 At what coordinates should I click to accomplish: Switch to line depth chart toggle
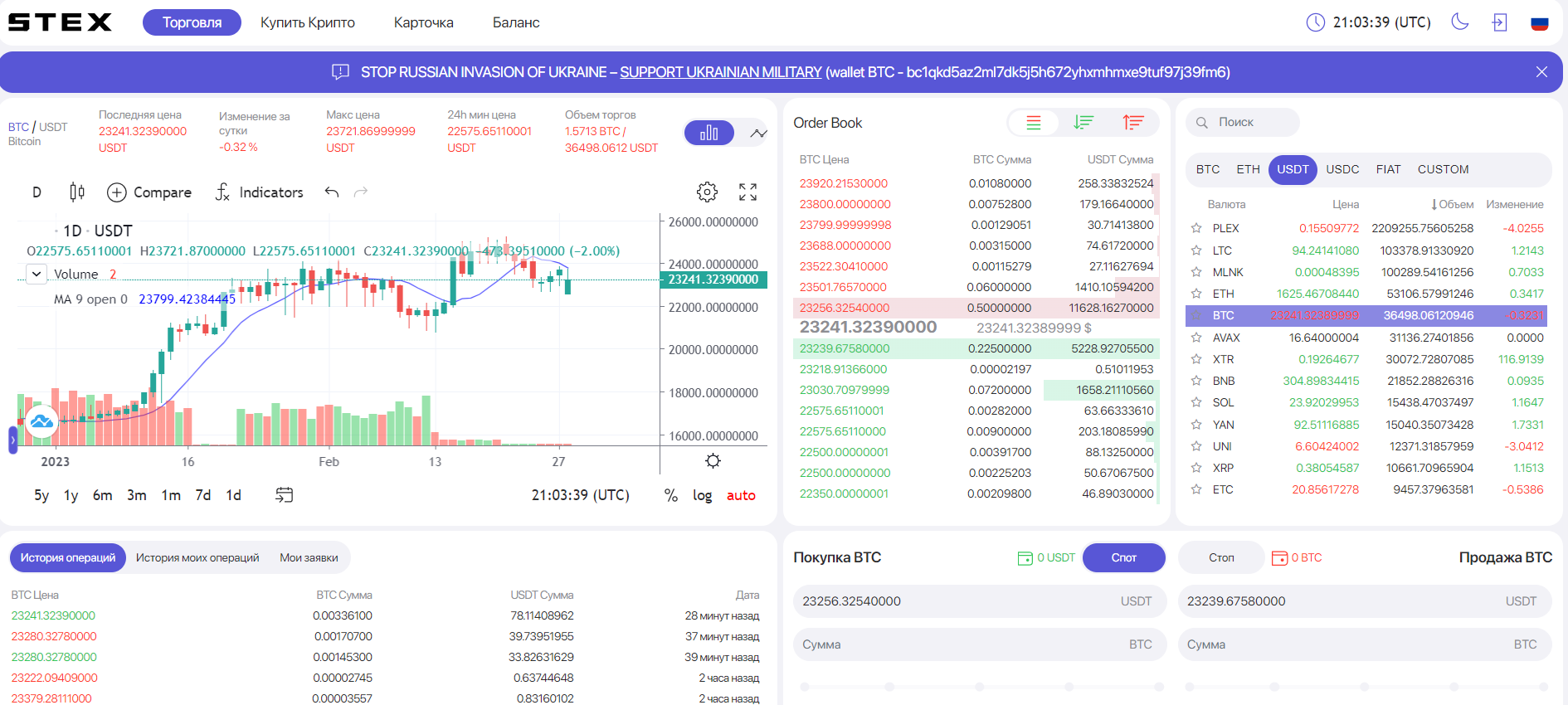758,133
